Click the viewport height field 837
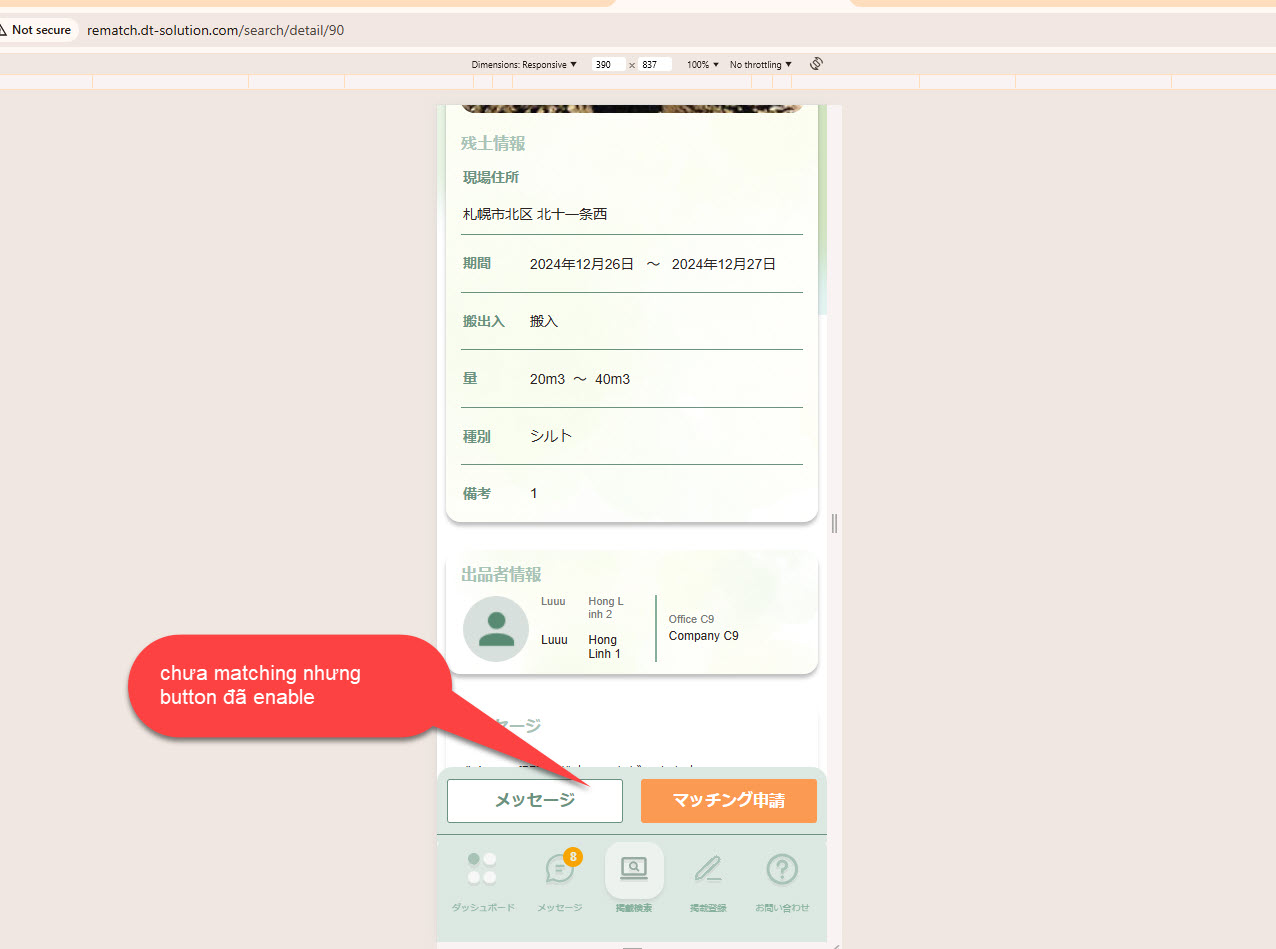 point(653,65)
